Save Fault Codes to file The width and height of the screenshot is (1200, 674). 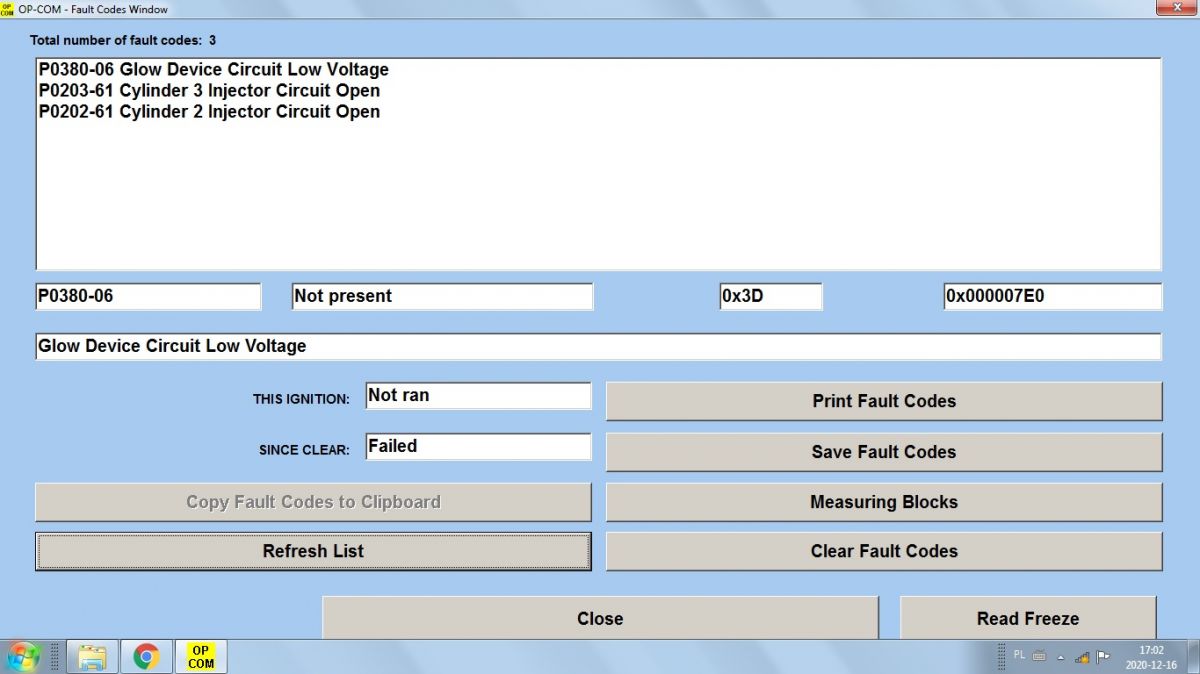point(884,452)
